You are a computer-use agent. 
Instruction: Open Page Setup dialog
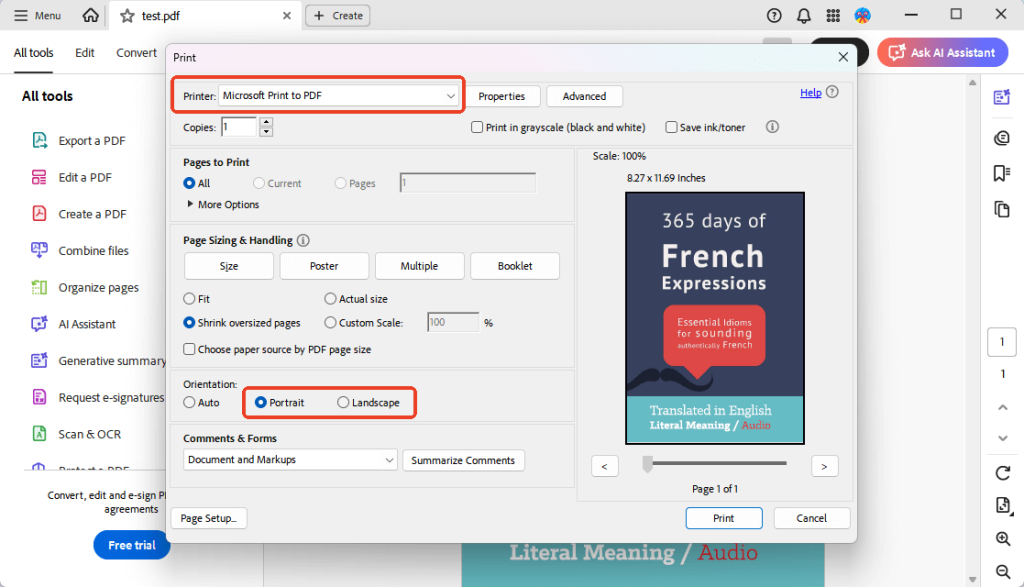[x=208, y=518]
